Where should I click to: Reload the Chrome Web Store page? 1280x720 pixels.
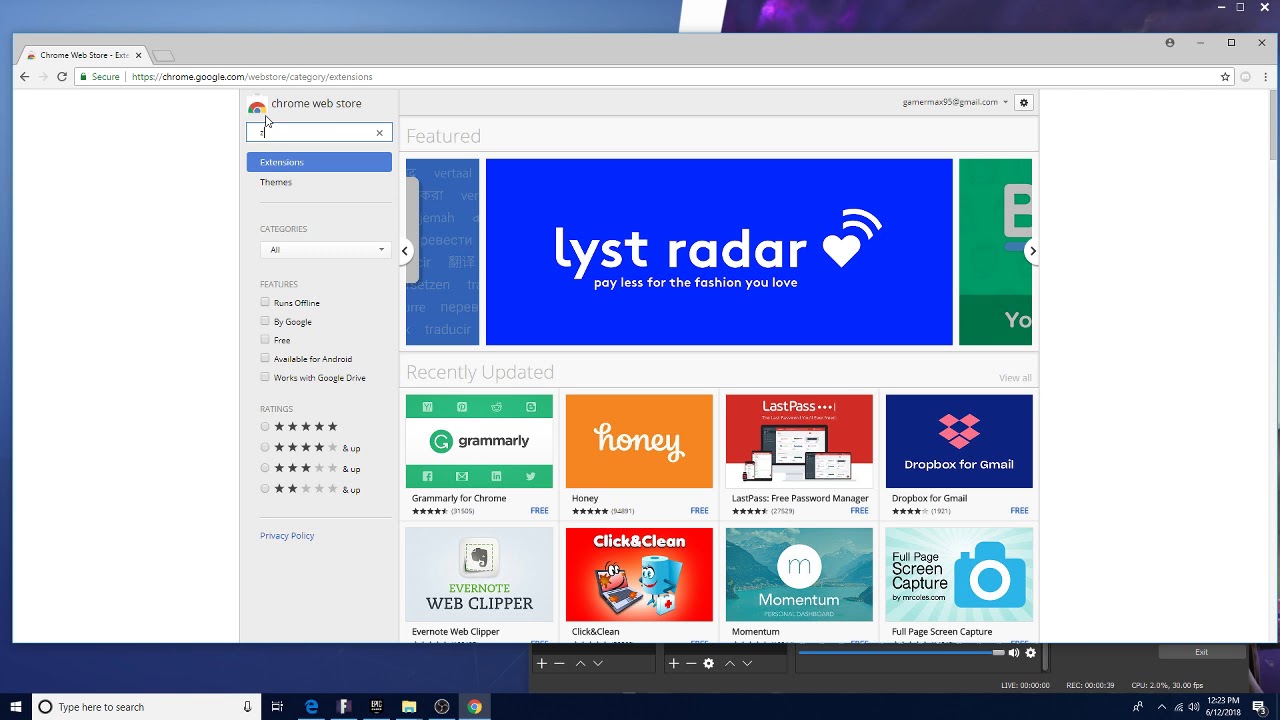pyautogui.click(x=61, y=76)
